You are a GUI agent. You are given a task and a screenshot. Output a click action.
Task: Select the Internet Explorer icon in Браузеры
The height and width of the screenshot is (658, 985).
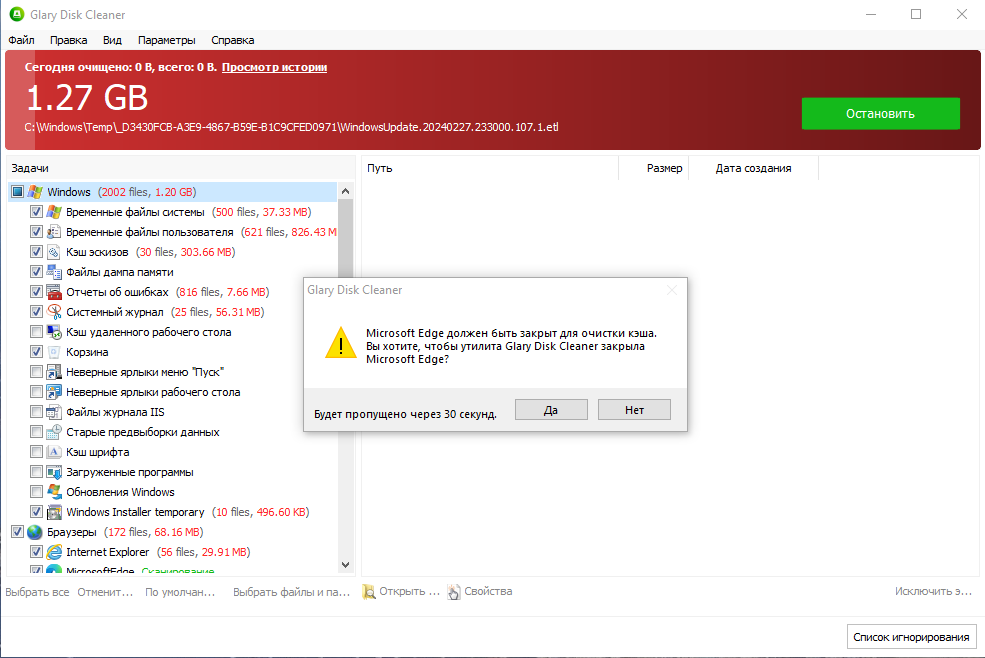pos(53,551)
